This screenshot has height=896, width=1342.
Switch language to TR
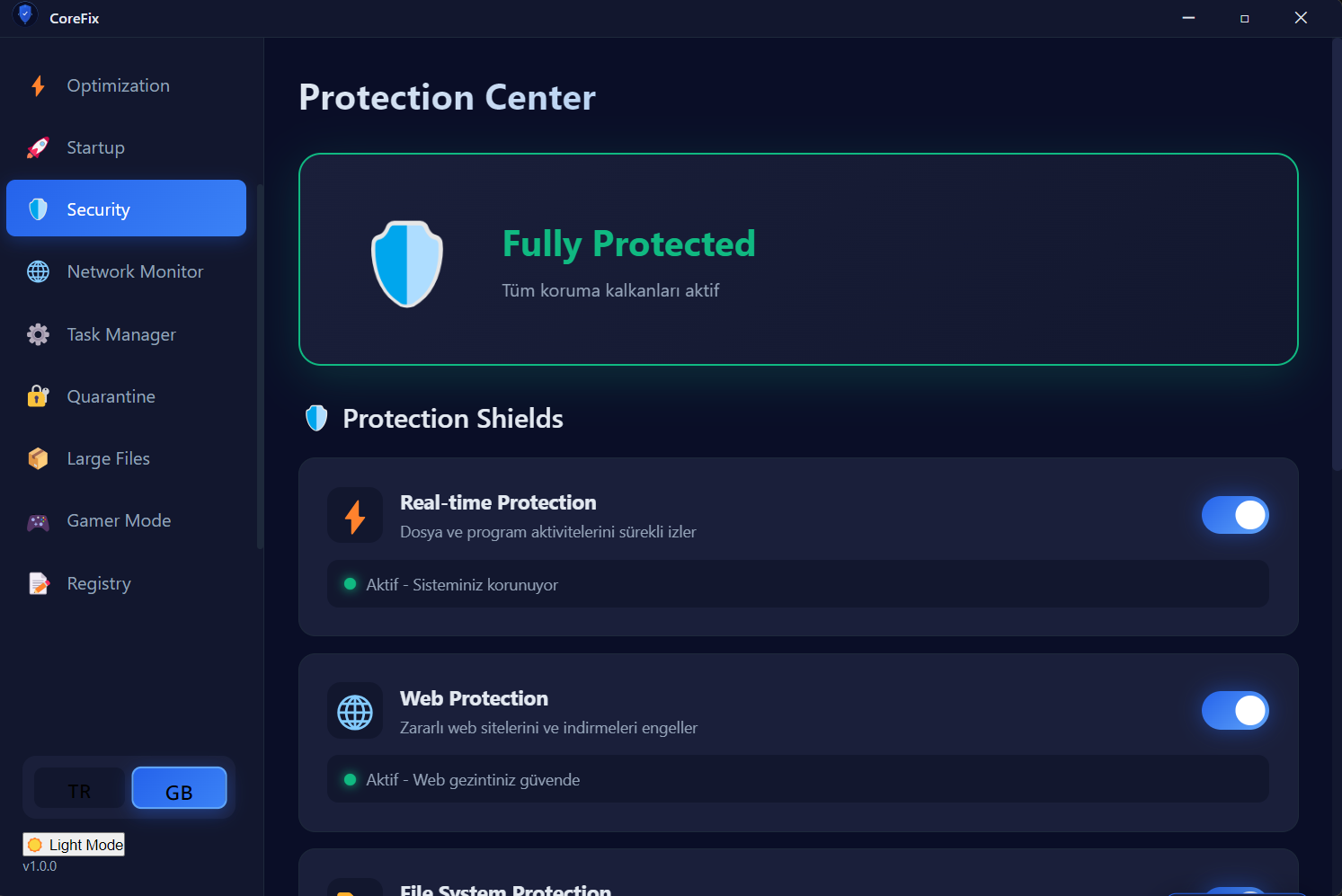click(x=79, y=789)
